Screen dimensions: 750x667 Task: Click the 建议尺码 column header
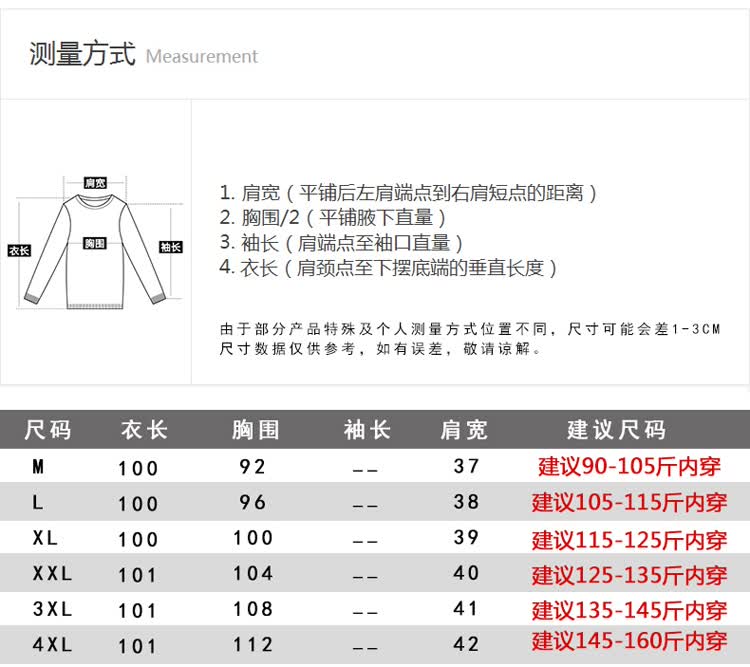(616, 430)
